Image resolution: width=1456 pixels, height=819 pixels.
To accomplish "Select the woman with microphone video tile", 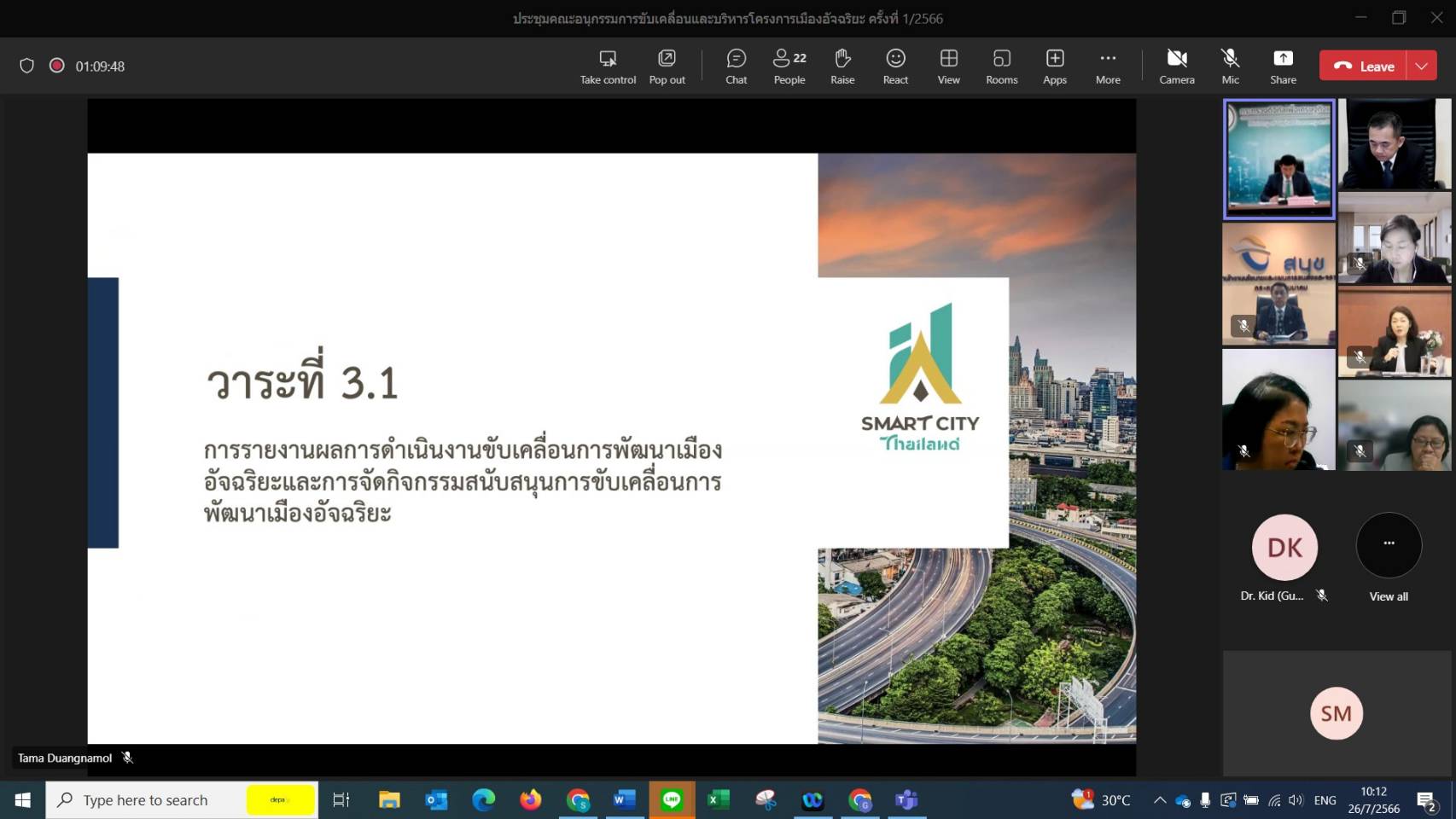I will point(1395,332).
